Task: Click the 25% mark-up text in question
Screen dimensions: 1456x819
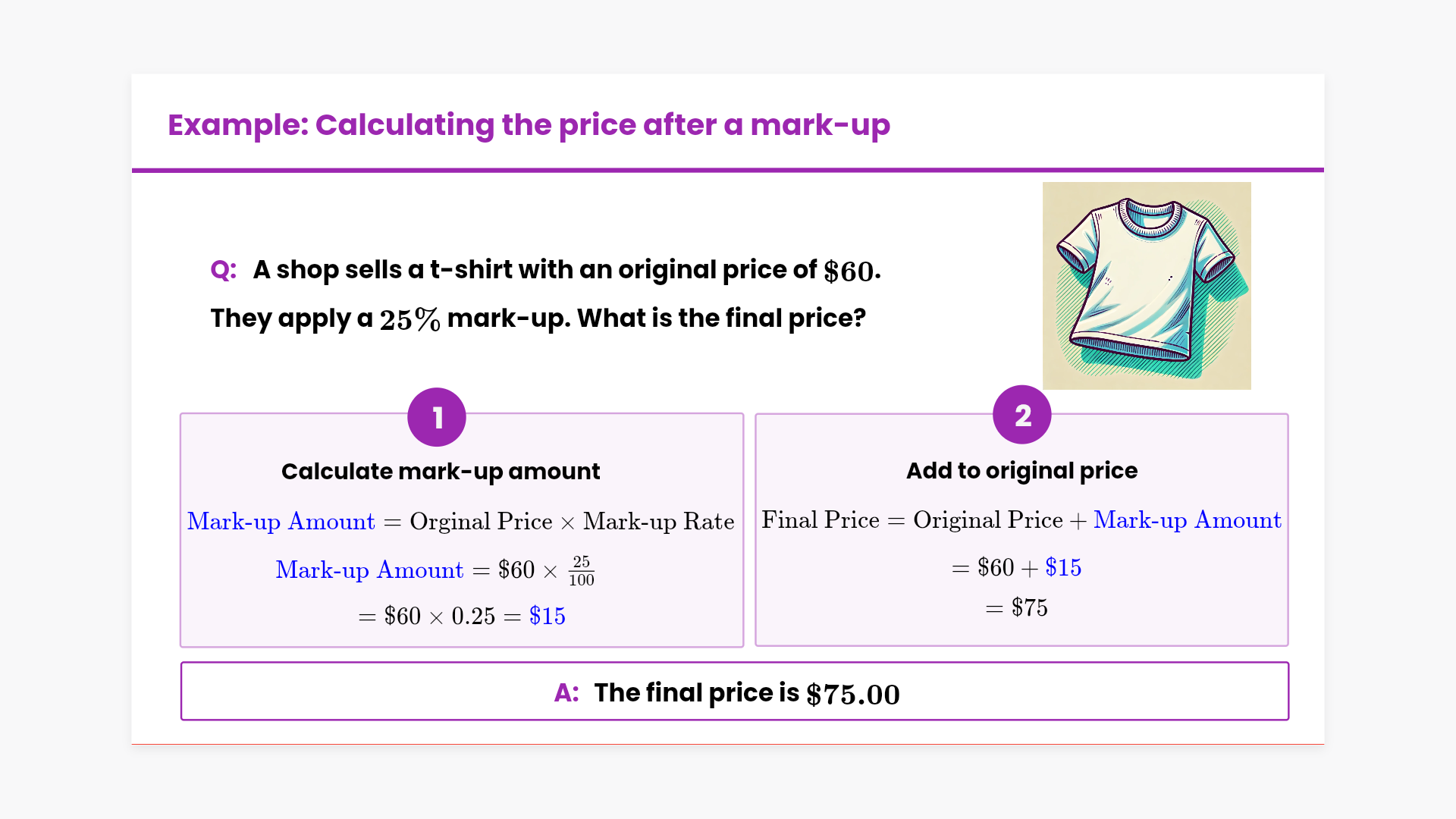Action: (409, 319)
